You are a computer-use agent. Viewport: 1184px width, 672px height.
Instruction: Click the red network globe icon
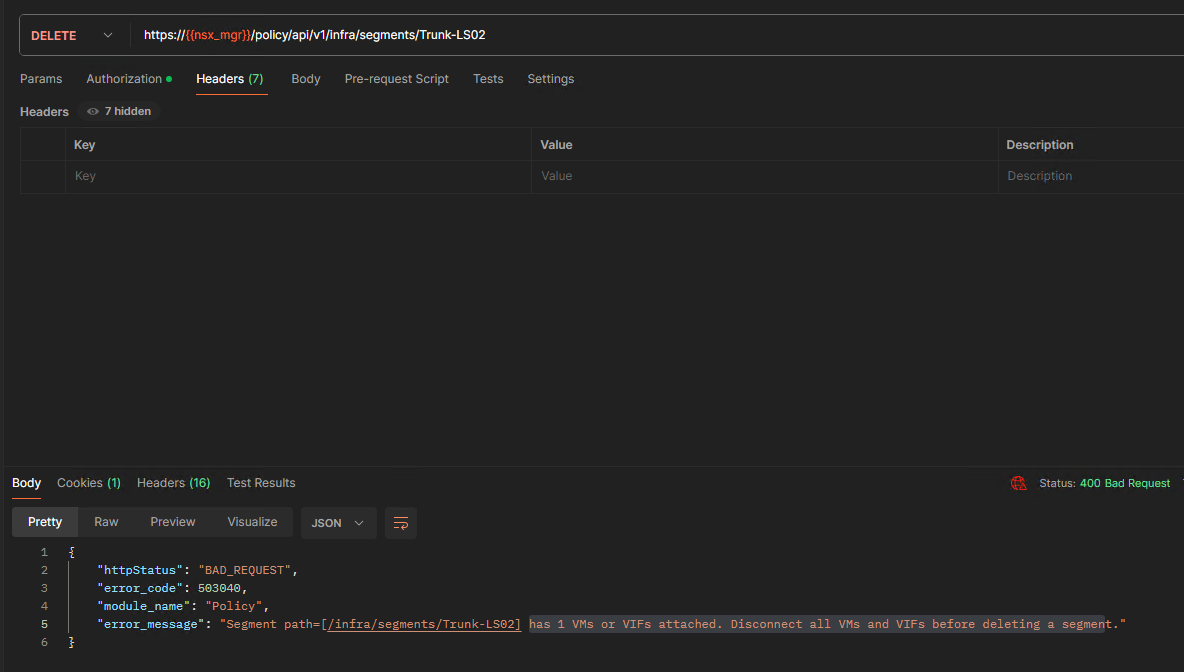(x=1019, y=483)
